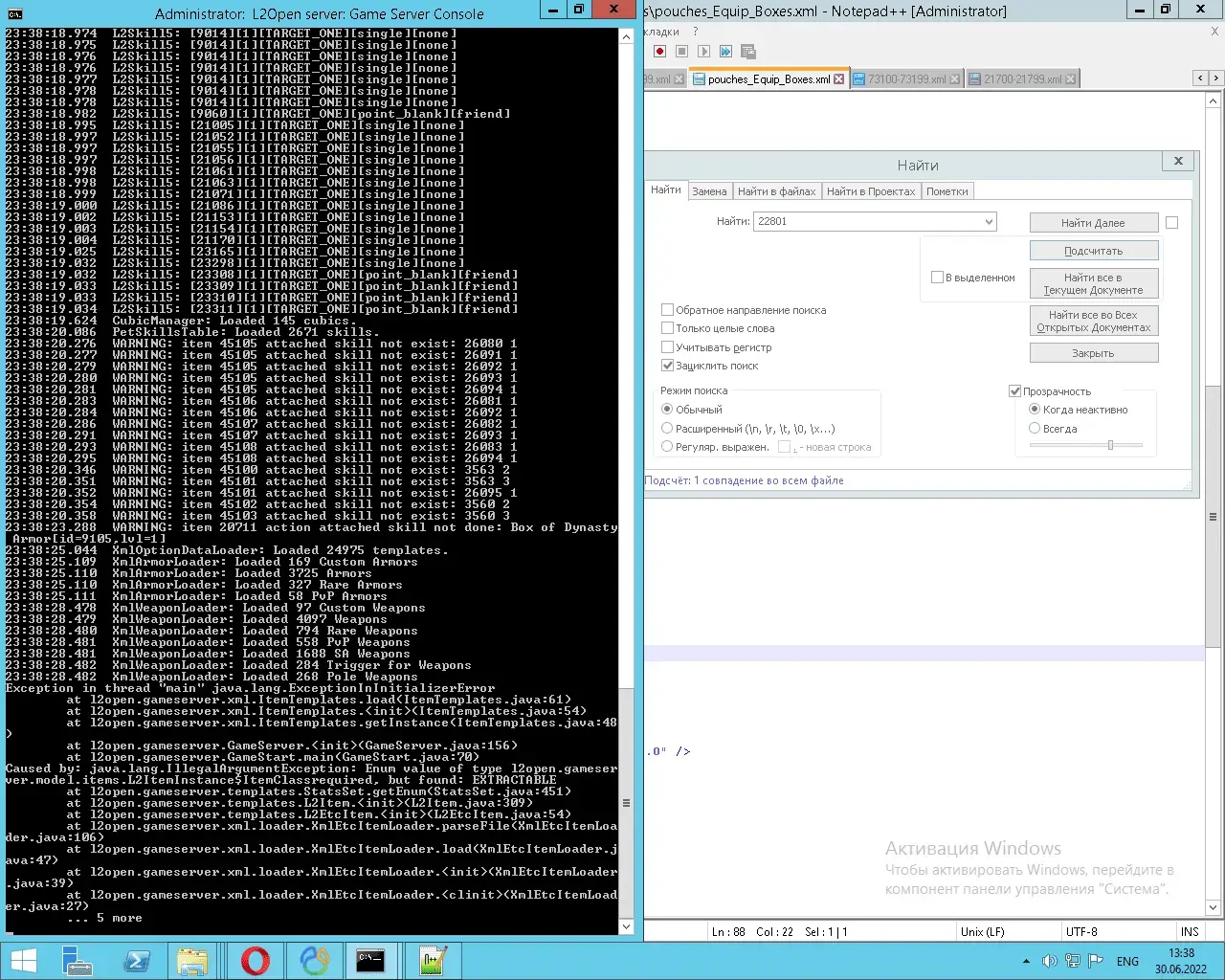This screenshot has height=980, width=1225.
Task: Select 'Всегда' transparency option
Action: pyautogui.click(x=1035, y=429)
